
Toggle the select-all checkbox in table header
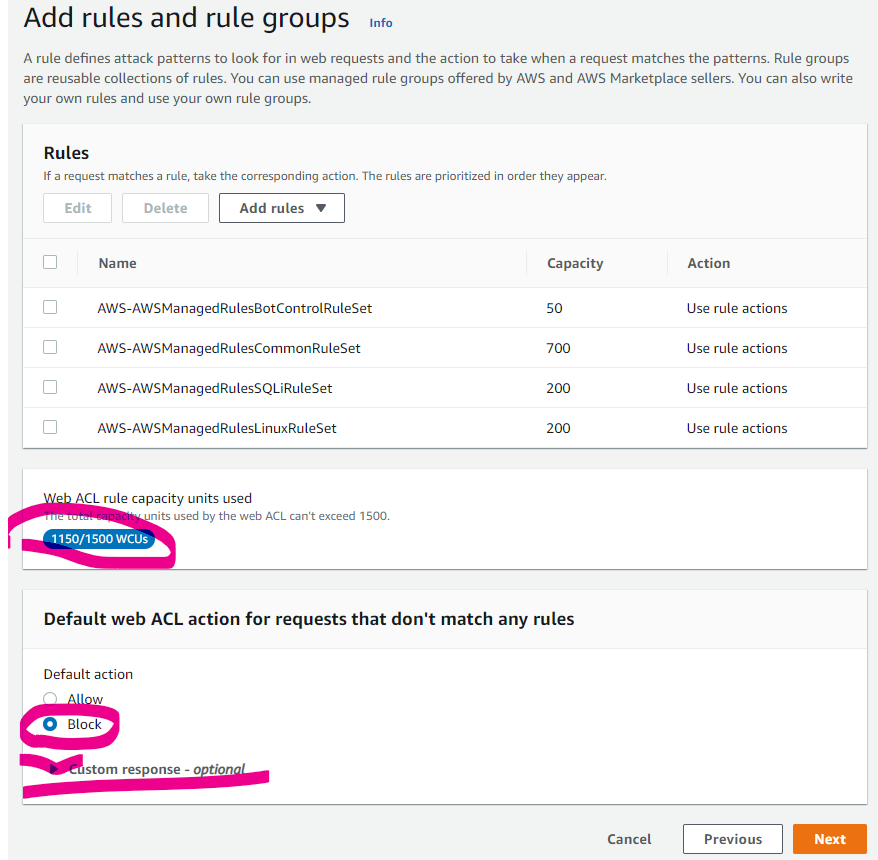click(x=50, y=262)
